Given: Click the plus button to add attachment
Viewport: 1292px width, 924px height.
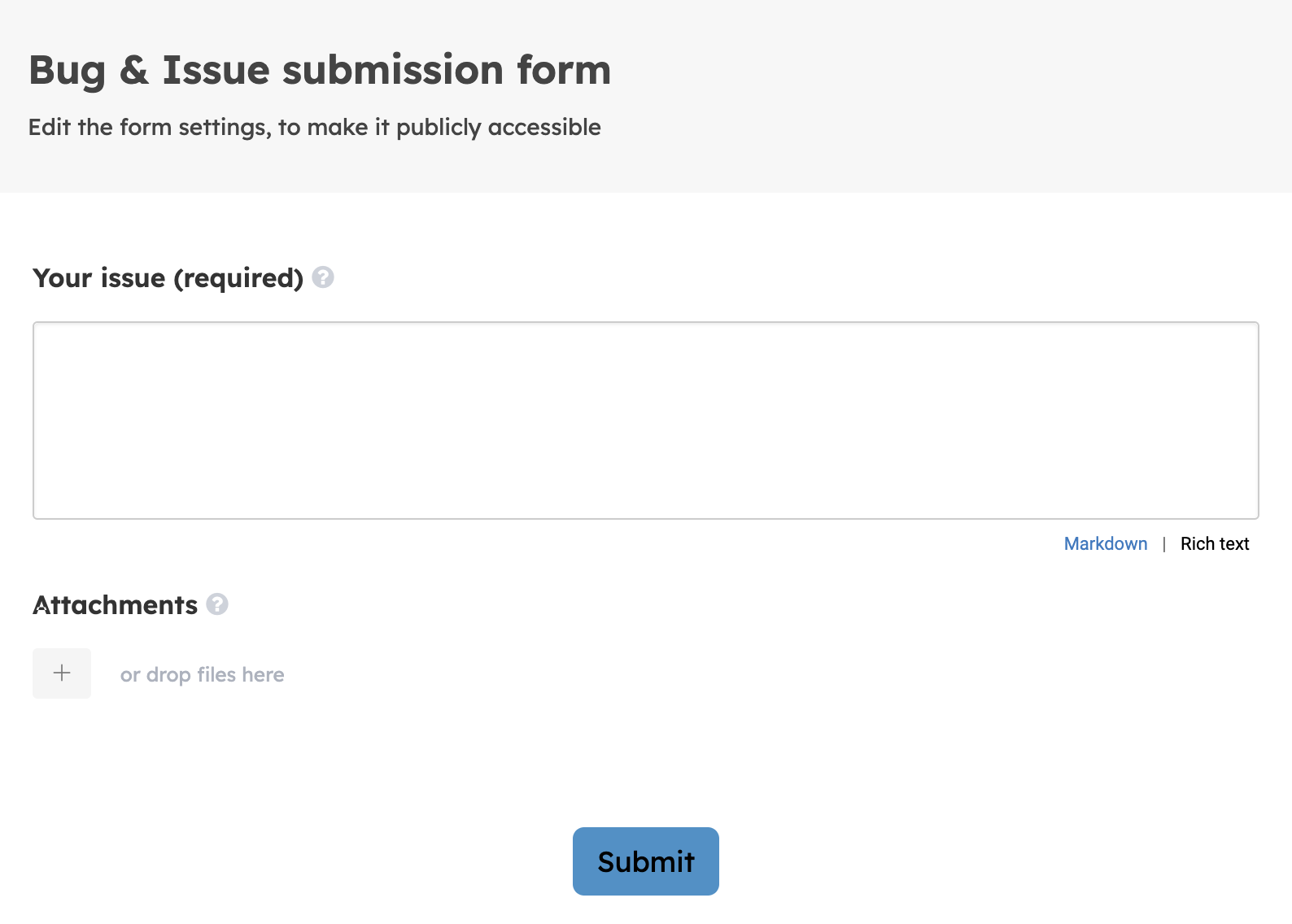Looking at the screenshot, I should (62, 673).
